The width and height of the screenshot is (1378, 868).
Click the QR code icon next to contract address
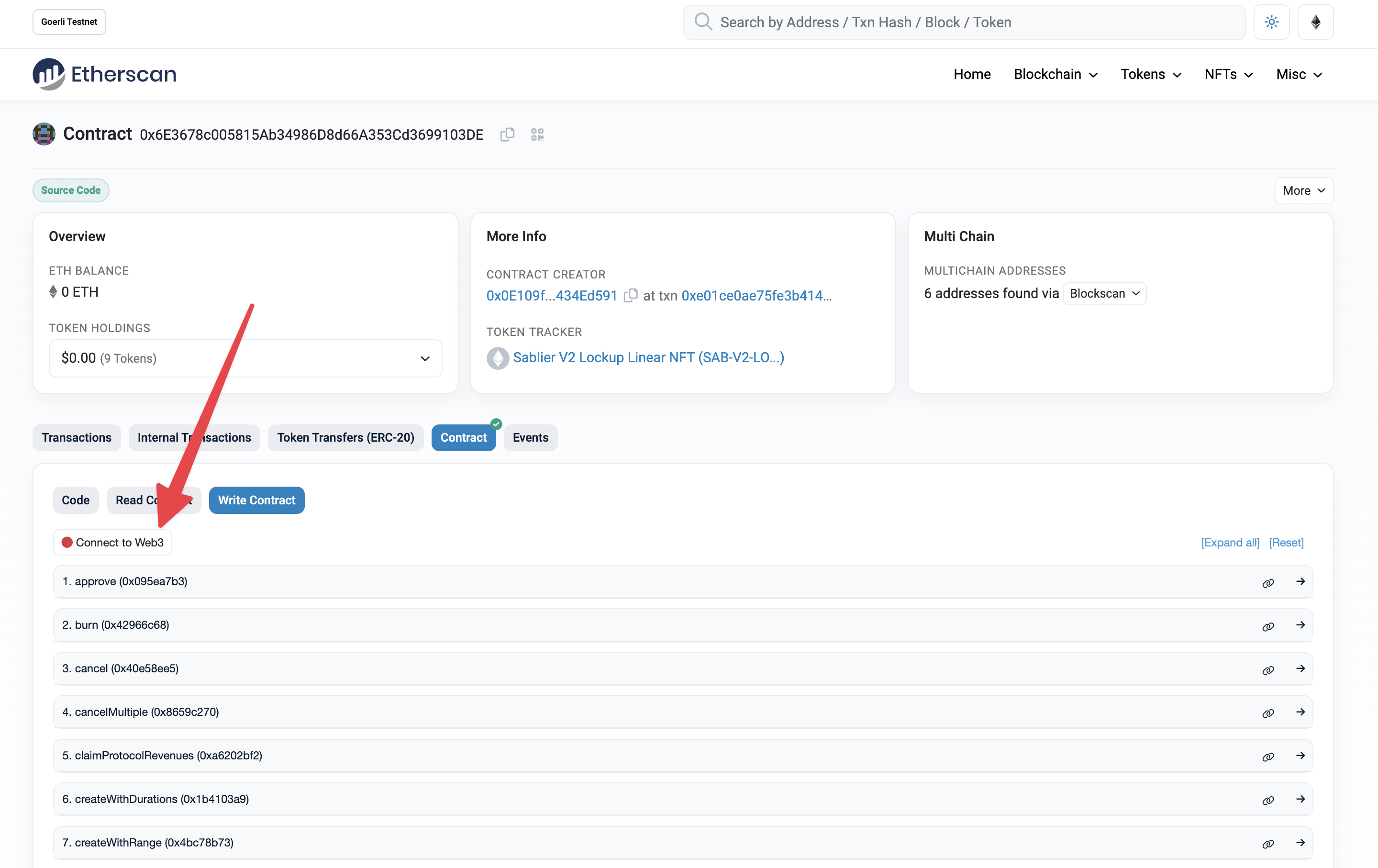coord(537,134)
